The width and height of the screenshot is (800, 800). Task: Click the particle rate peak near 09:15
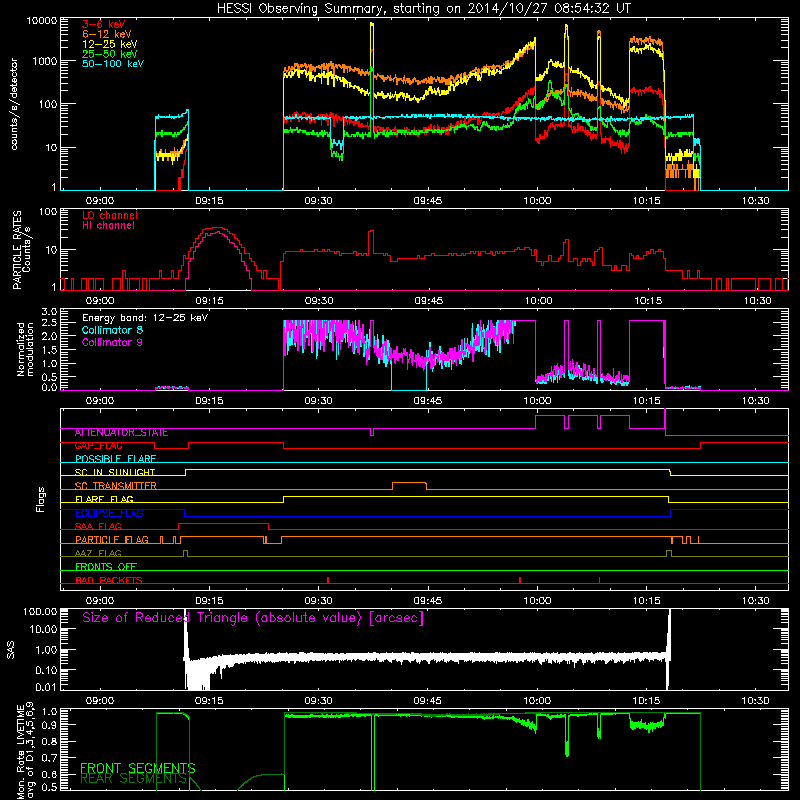(218, 229)
